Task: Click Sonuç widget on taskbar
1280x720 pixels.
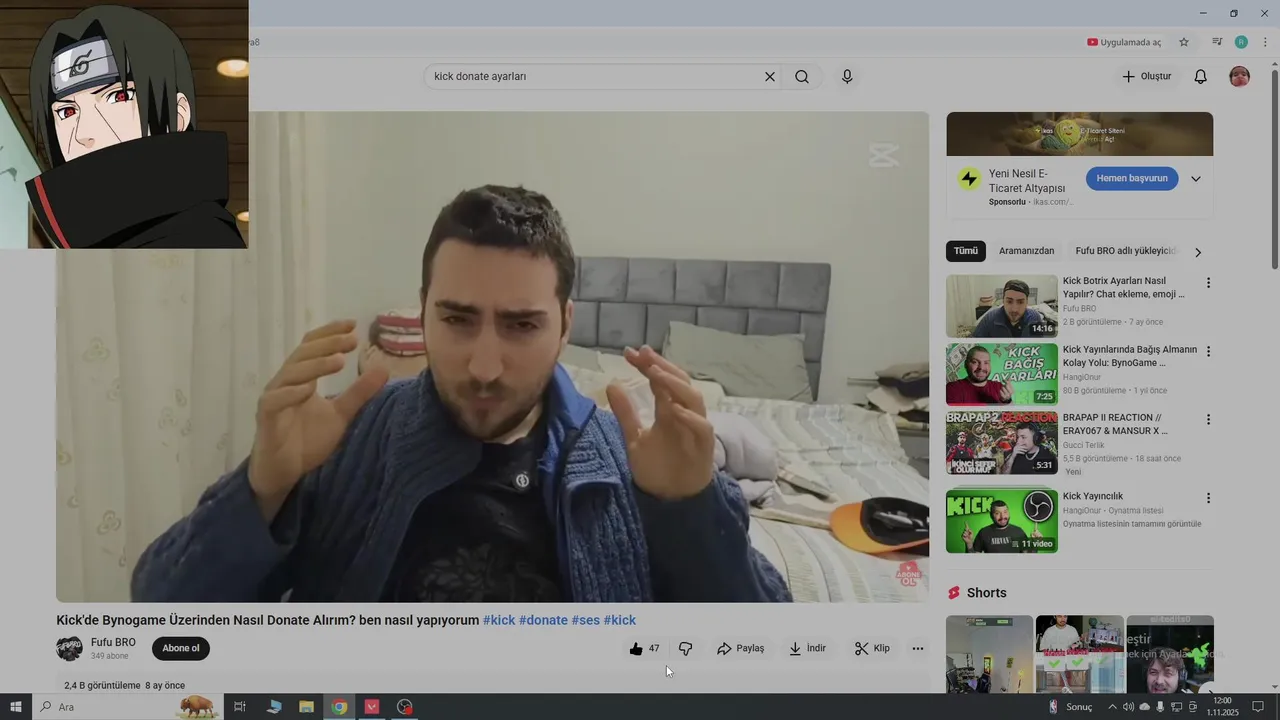Action: (1070, 707)
